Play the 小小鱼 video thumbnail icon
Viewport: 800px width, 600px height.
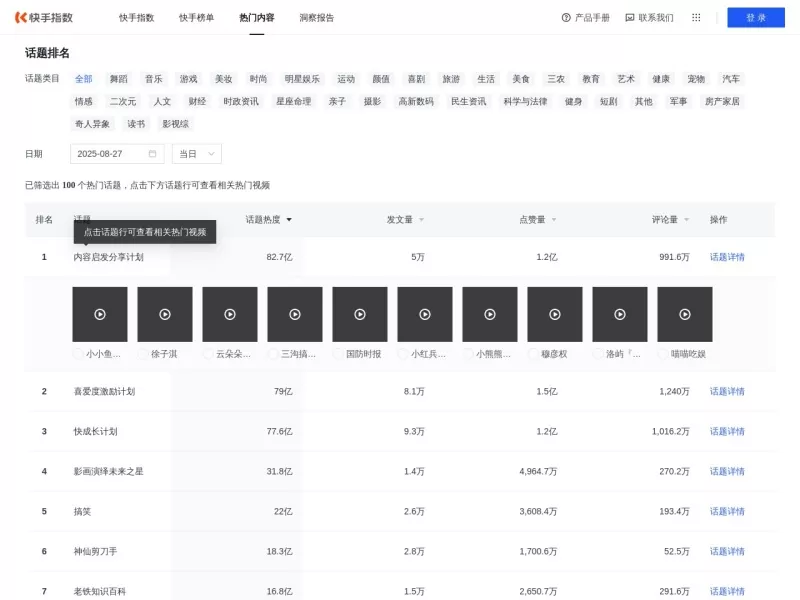coord(100,313)
